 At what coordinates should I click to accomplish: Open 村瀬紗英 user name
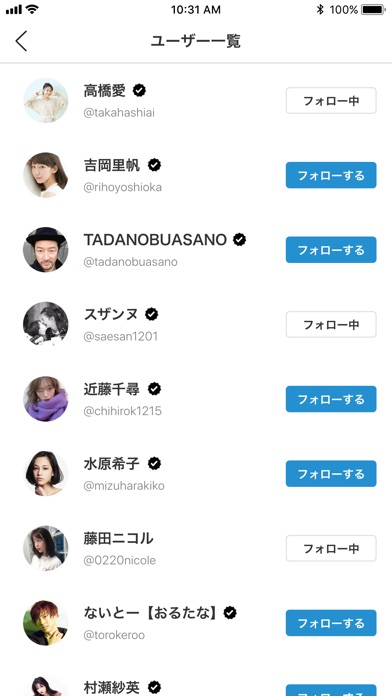(111, 688)
